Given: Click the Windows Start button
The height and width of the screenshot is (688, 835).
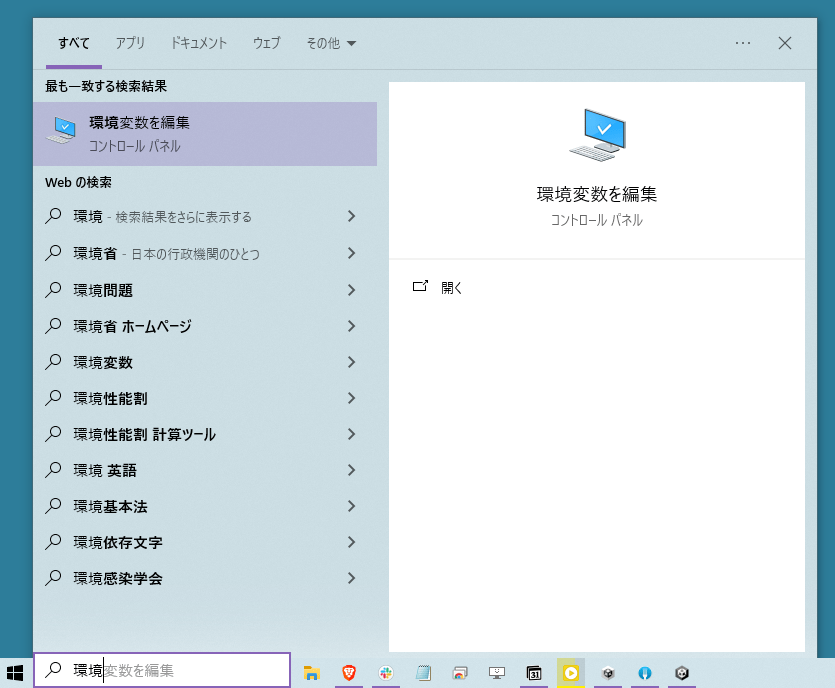Looking at the screenshot, I should (16, 672).
